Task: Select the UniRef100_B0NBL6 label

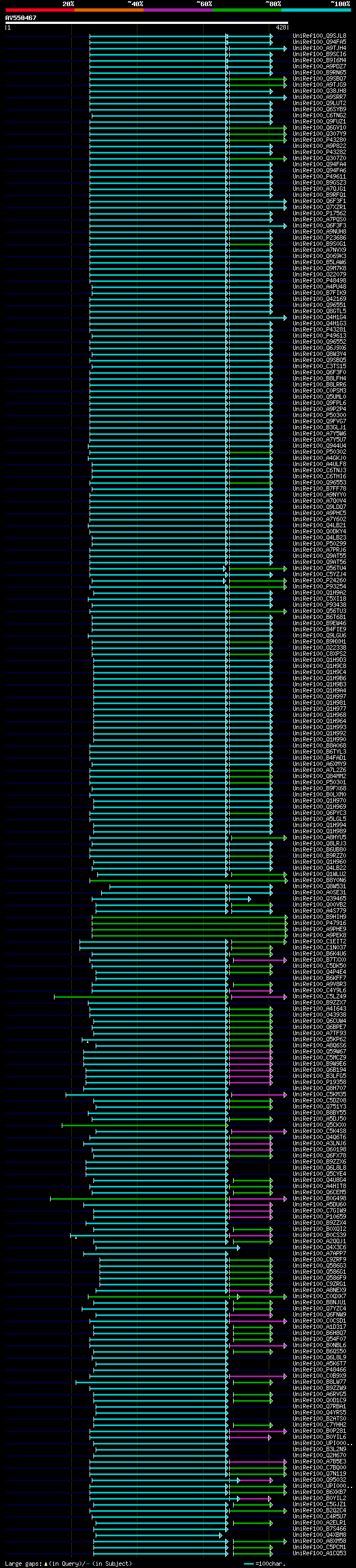Action: (x=319, y=1344)
